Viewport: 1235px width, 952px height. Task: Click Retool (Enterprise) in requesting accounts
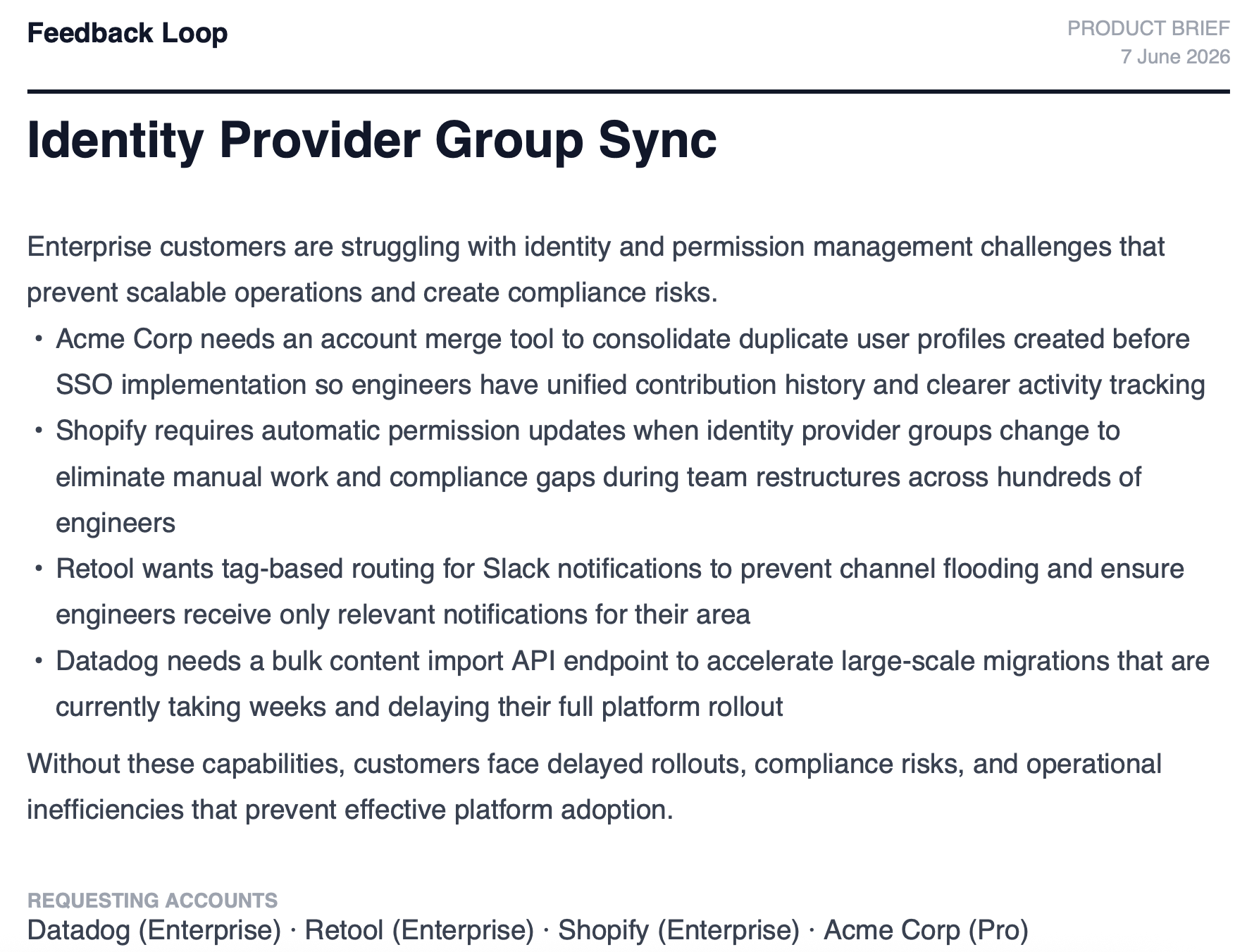pos(420,930)
